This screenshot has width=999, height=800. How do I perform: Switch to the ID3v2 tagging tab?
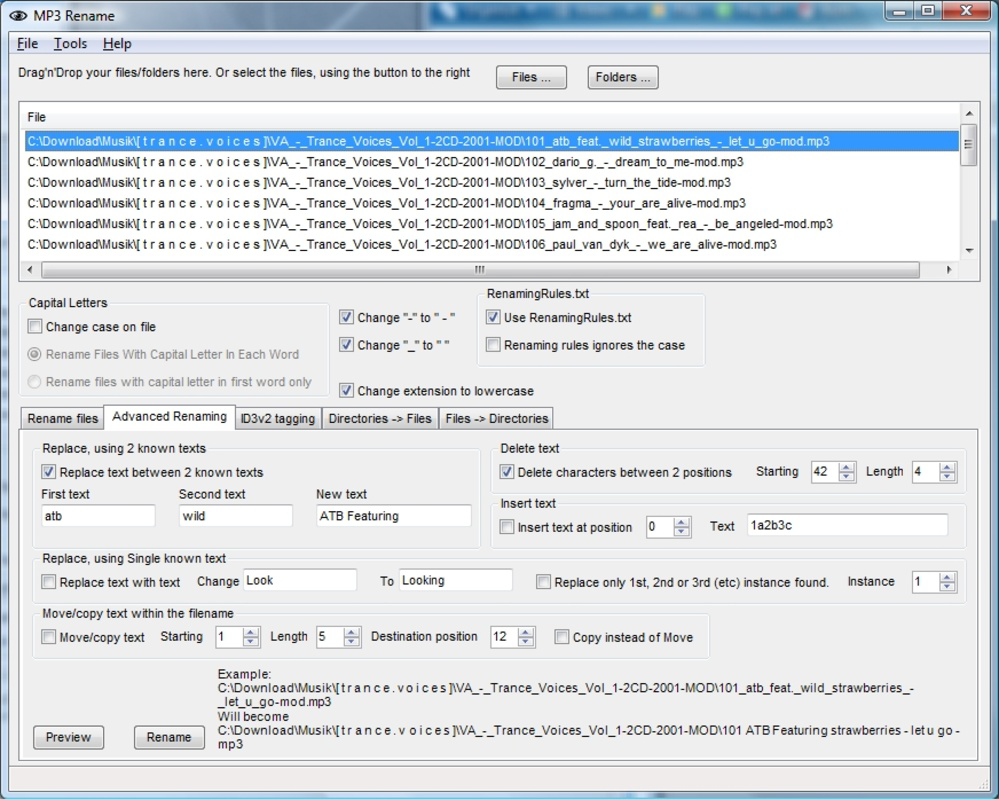tap(278, 418)
